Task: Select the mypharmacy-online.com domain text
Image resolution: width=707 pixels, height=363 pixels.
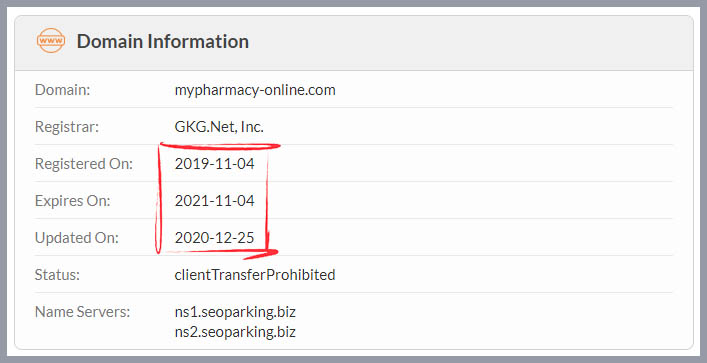Action: [255, 90]
